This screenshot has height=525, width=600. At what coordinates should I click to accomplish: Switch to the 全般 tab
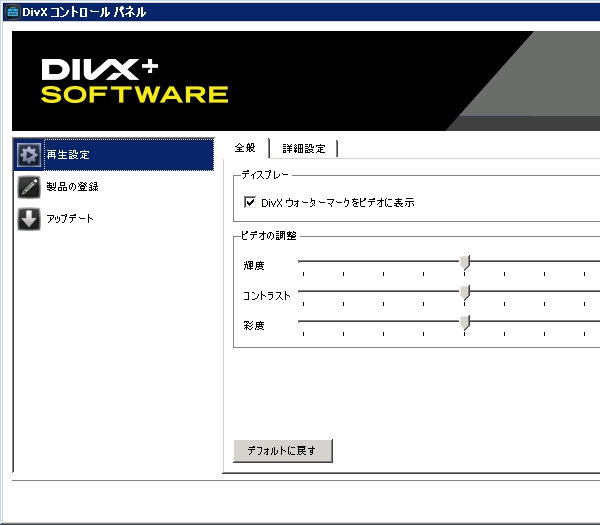[x=245, y=148]
